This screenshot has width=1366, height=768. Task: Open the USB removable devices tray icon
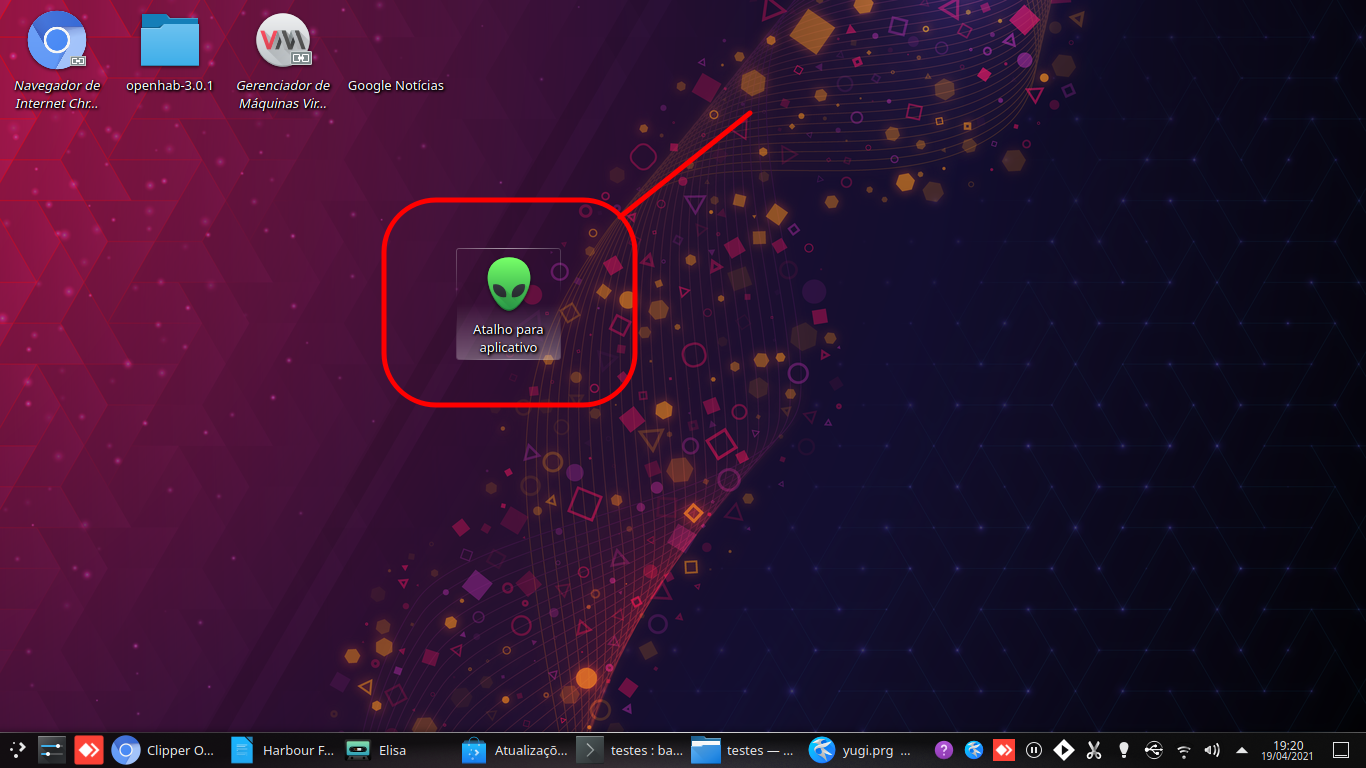pos(1154,750)
